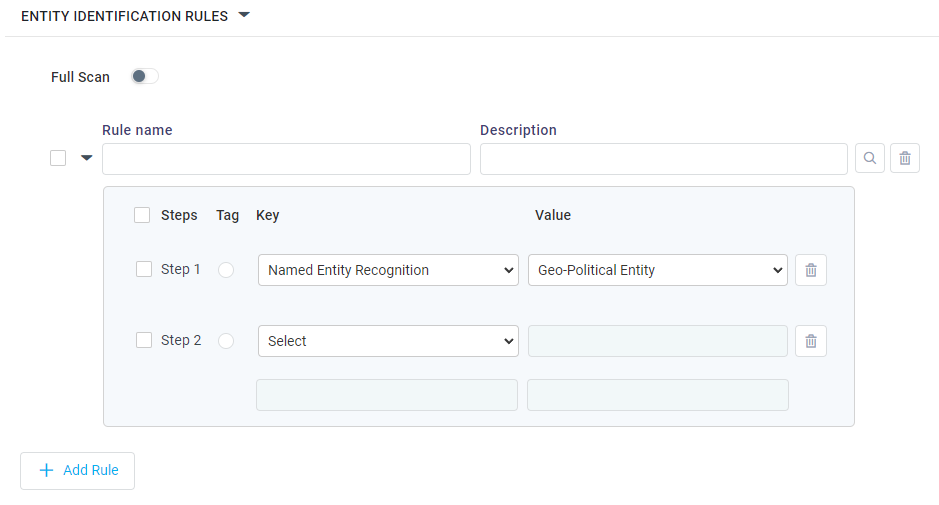Collapse the Entity Identification Rules section
Screen dimensions: 939x505
click(244, 15)
